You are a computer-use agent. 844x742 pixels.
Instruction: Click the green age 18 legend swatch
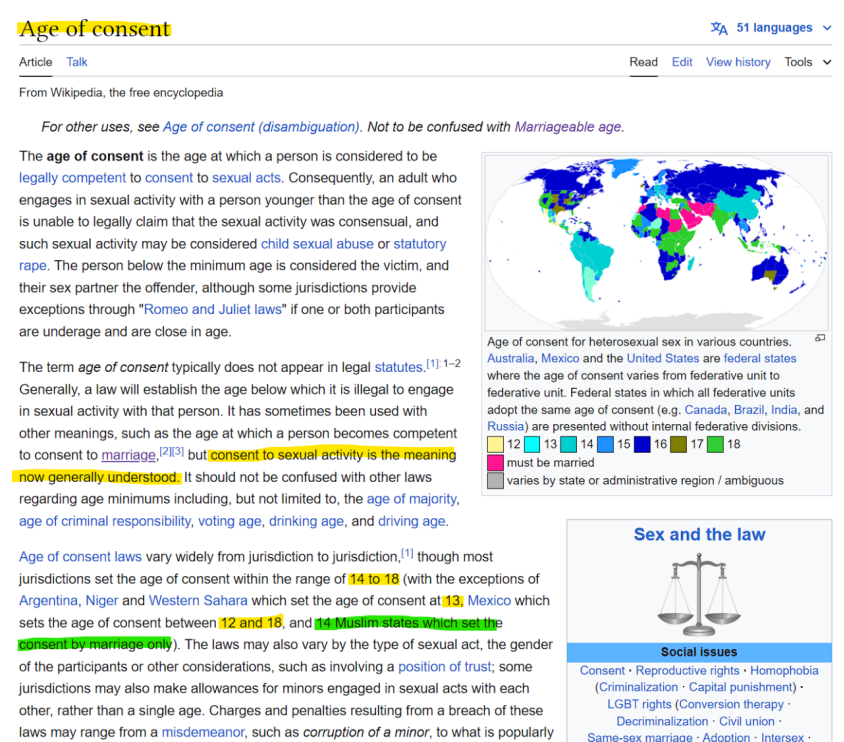715,444
